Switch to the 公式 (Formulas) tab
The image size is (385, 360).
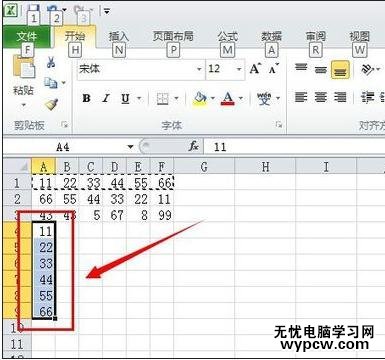point(228,36)
